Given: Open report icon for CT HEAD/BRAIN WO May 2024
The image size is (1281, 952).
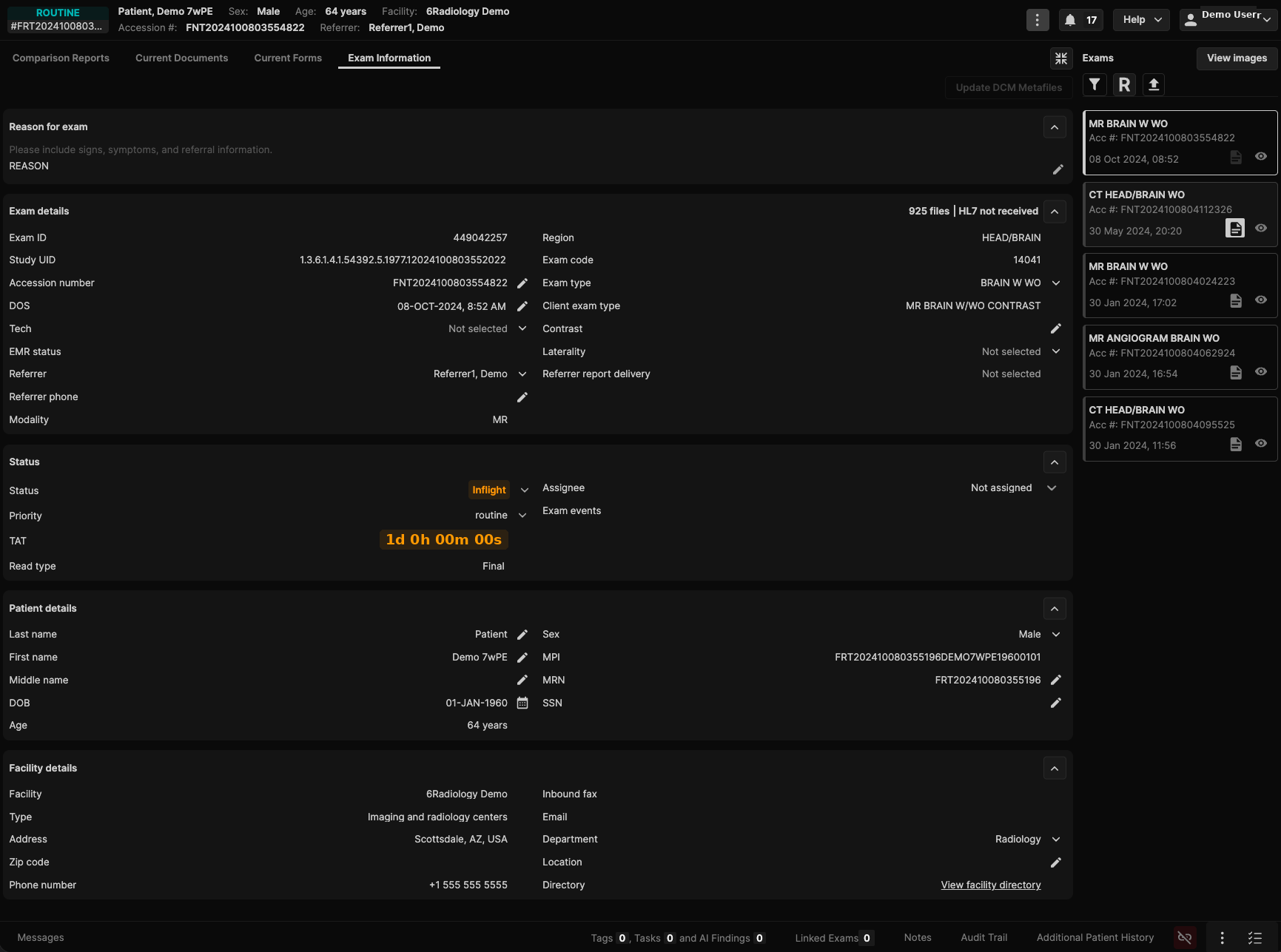Looking at the screenshot, I should click(1235, 229).
